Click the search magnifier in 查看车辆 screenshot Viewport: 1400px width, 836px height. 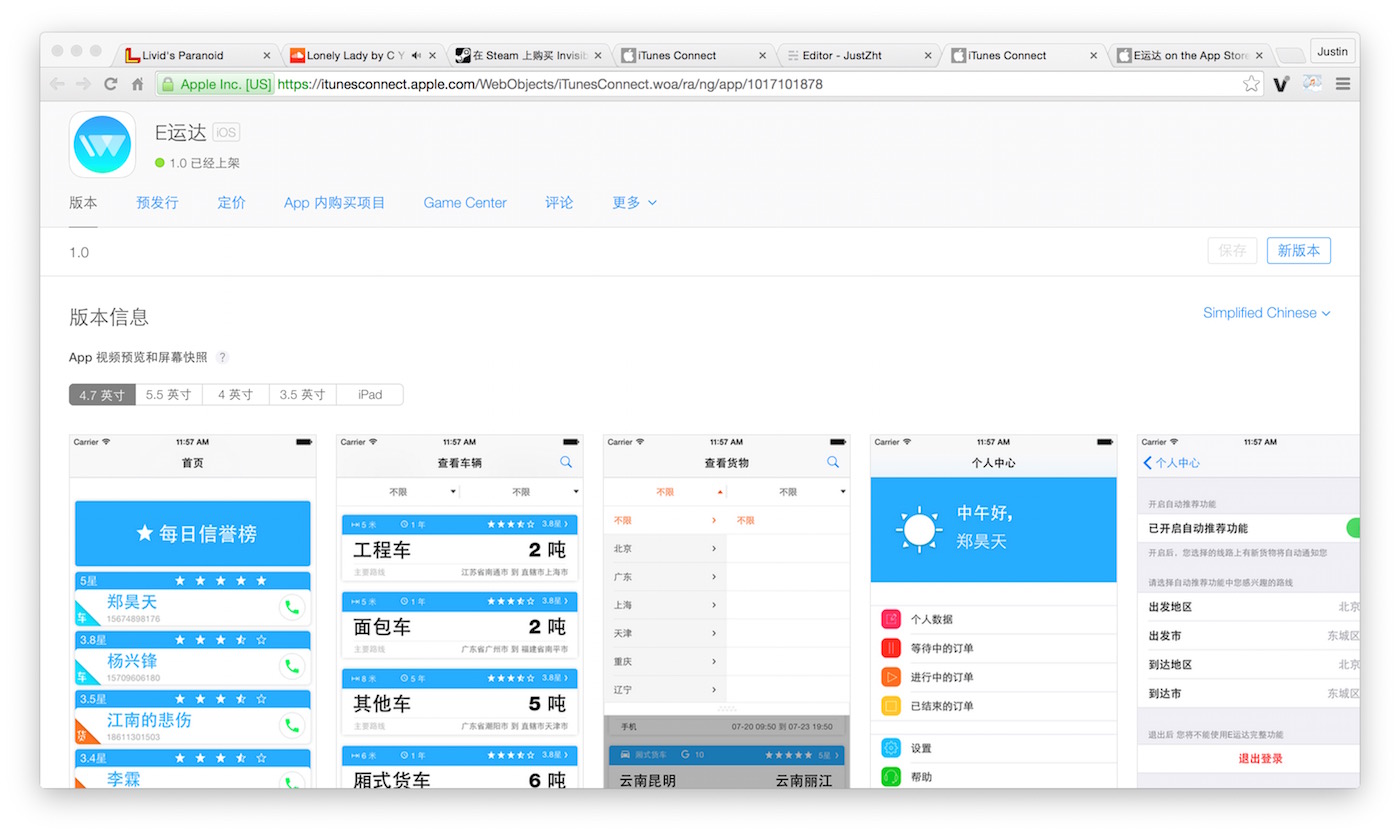[x=566, y=462]
